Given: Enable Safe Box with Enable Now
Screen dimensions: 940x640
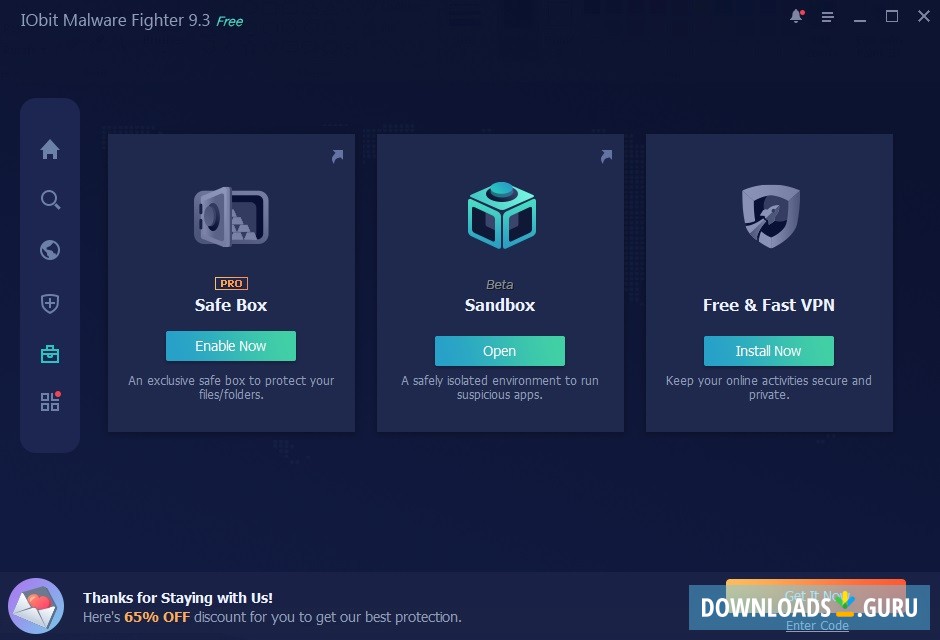Looking at the screenshot, I should (231, 346).
